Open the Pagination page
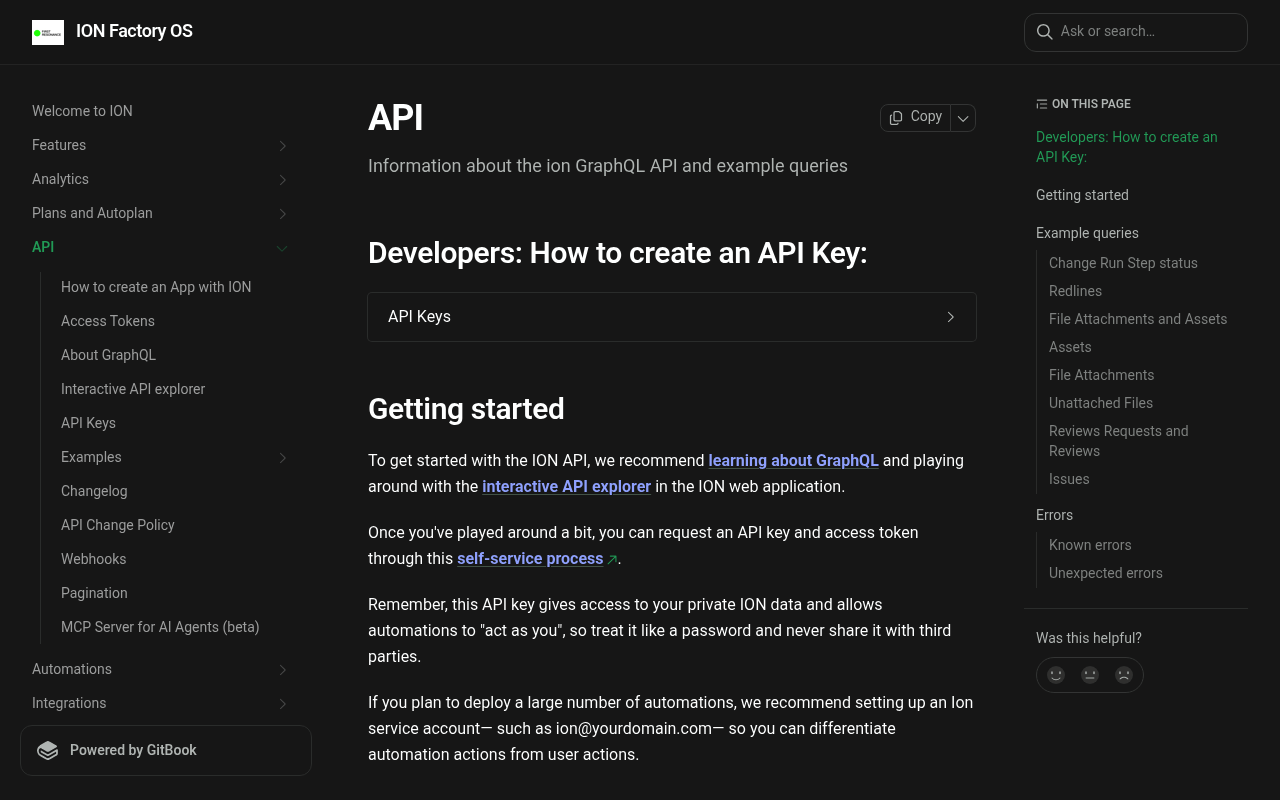Viewport: 1280px width, 800px height. point(94,593)
